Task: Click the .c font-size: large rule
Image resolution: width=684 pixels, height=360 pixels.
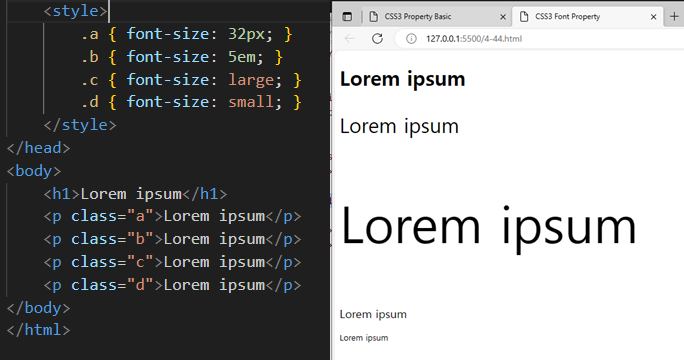Action: point(191,80)
